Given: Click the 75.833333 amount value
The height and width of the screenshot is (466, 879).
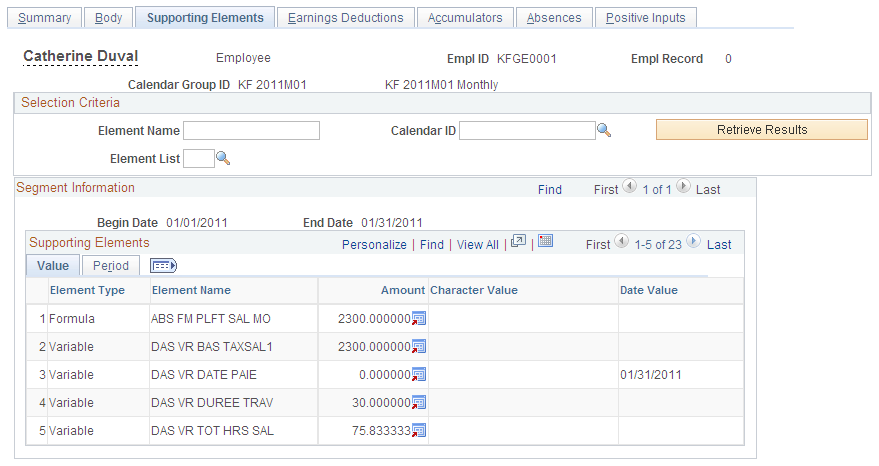Looking at the screenshot, I should 381,431.
